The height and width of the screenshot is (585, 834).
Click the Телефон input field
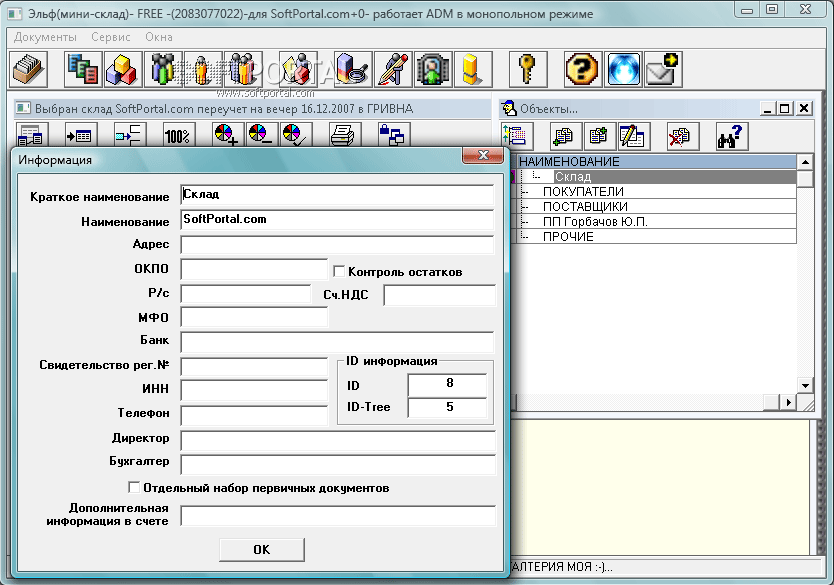coord(254,415)
